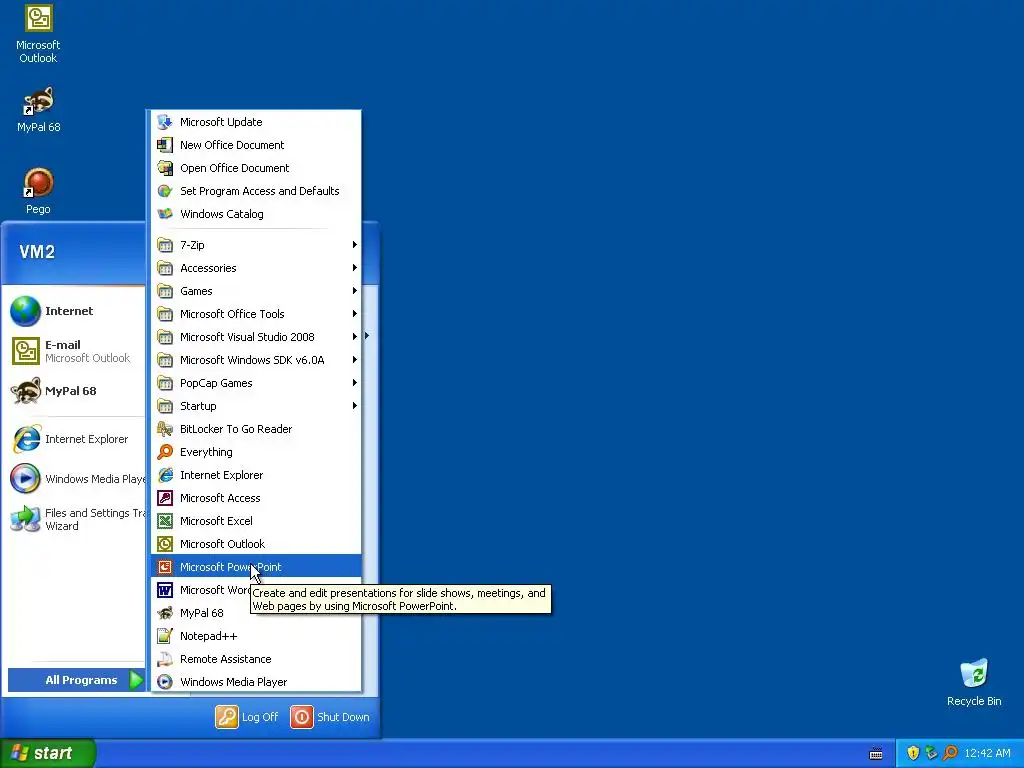Click the BitLocker To Go Reader icon
The width and height of the screenshot is (1024, 768).
click(x=165, y=429)
